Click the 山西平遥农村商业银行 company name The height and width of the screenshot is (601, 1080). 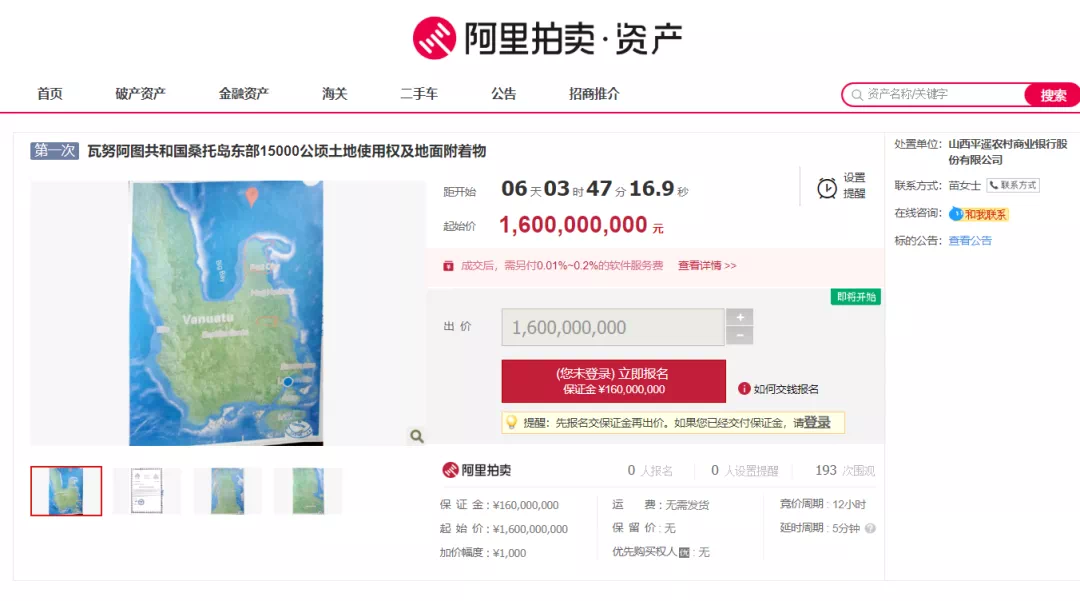[1008, 151]
